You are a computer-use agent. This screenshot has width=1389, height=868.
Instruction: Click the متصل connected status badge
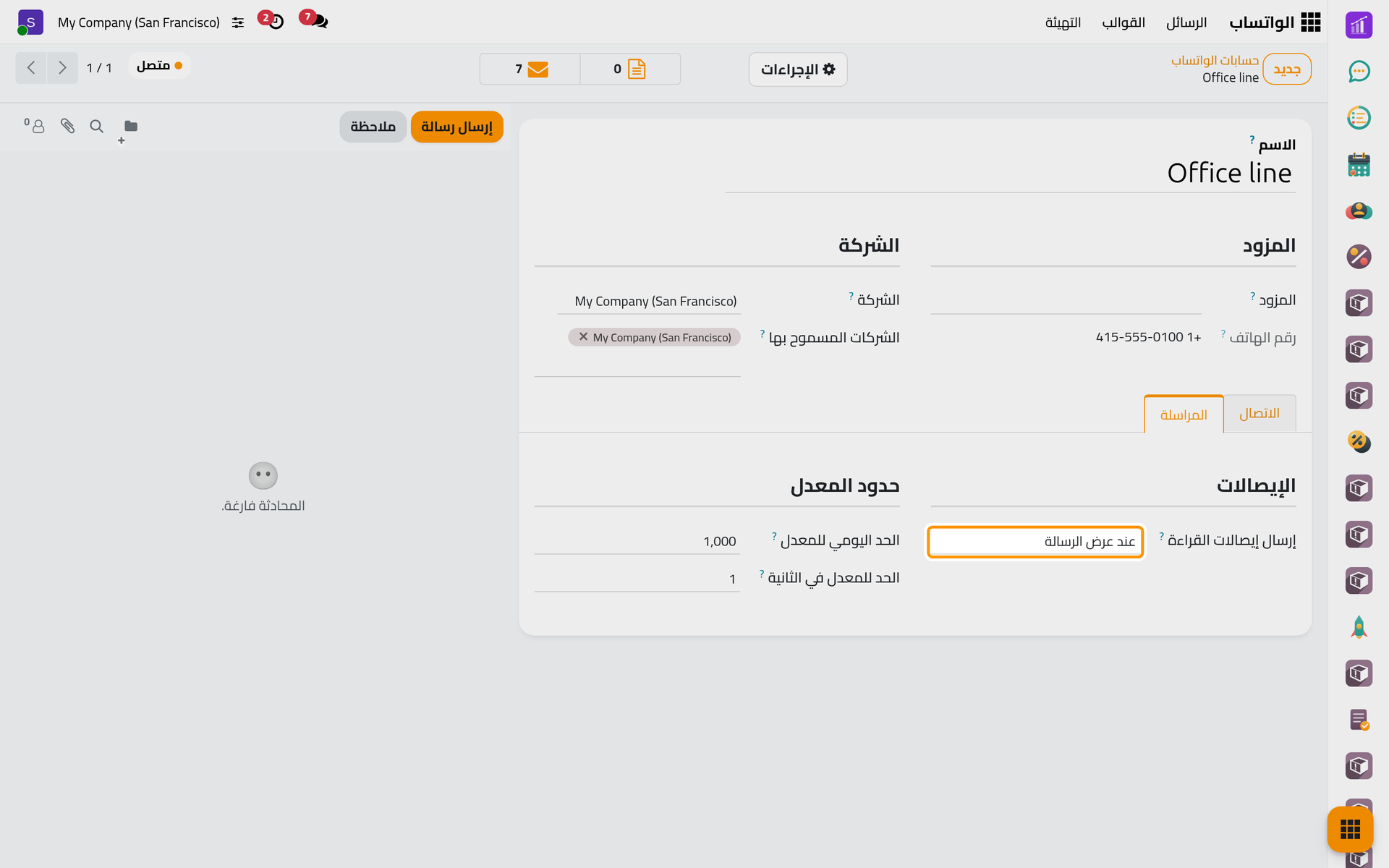pyautogui.click(x=159, y=66)
